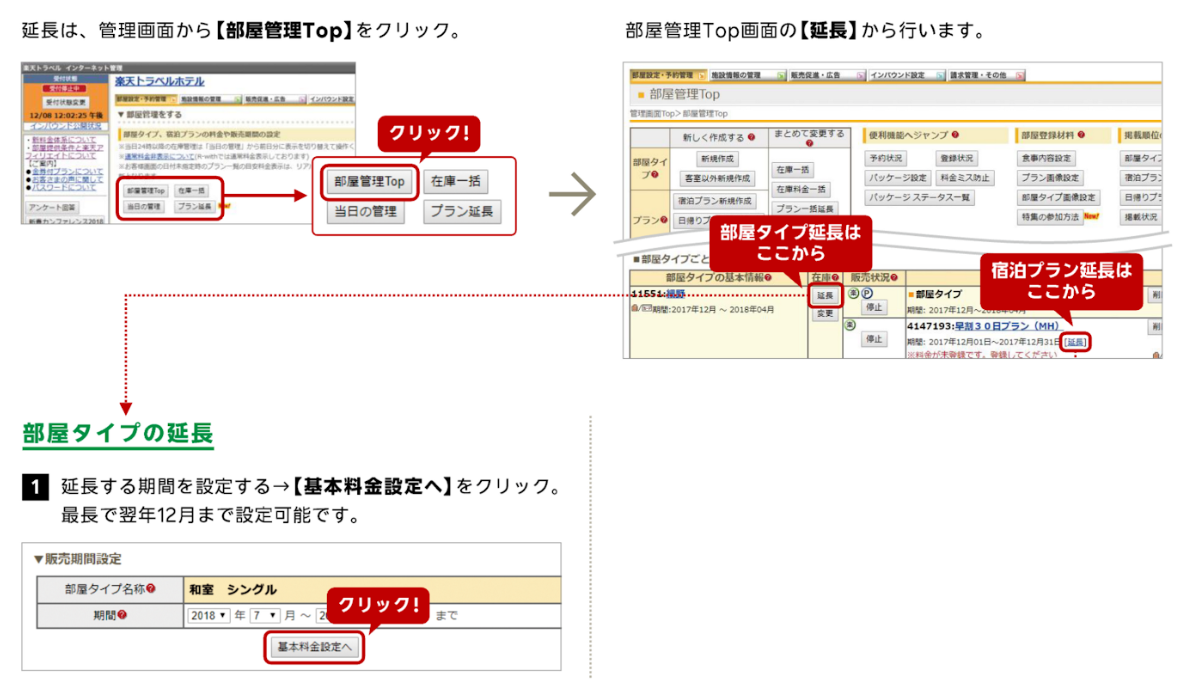Click help icon next to 部屋タイプ名称

[x=150, y=589]
